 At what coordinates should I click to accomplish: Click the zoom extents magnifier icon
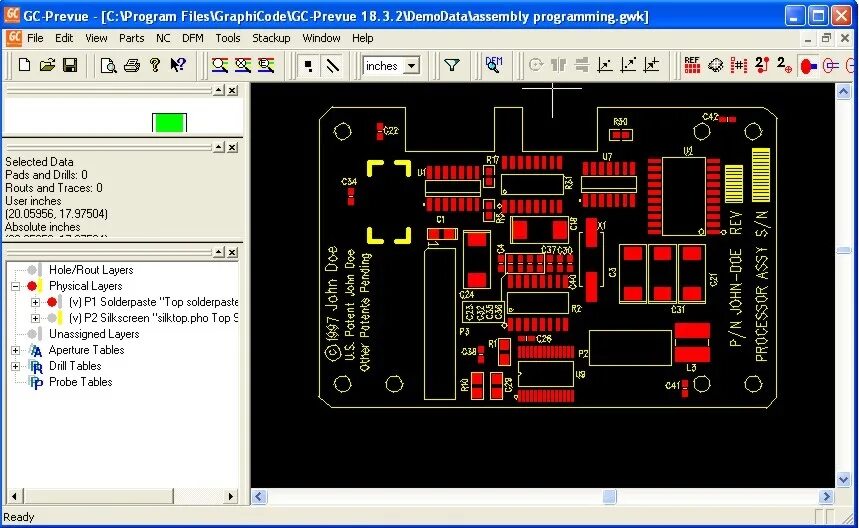[266, 65]
